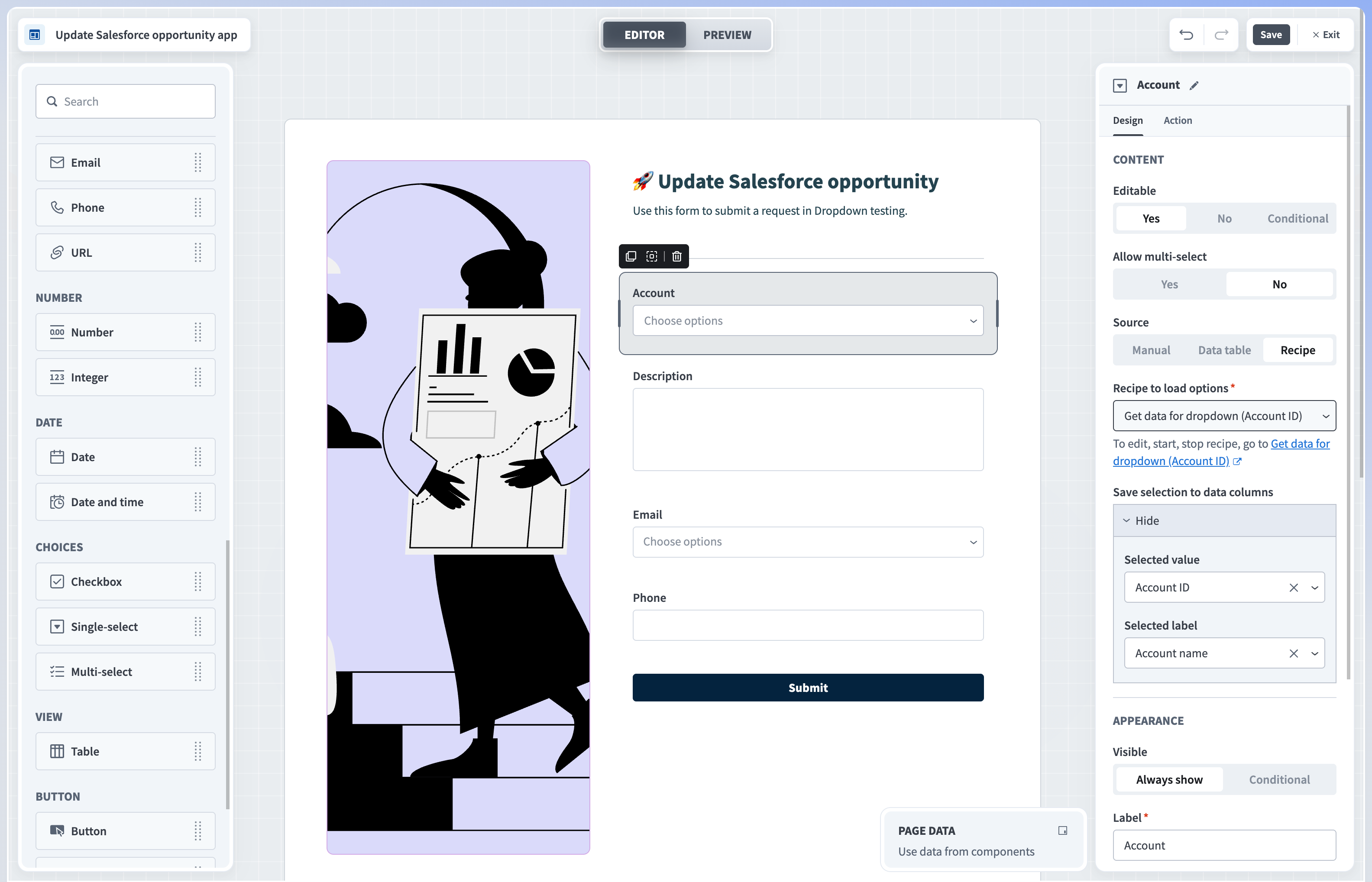
Task: Choose Manual as the source
Action: 1151,350
